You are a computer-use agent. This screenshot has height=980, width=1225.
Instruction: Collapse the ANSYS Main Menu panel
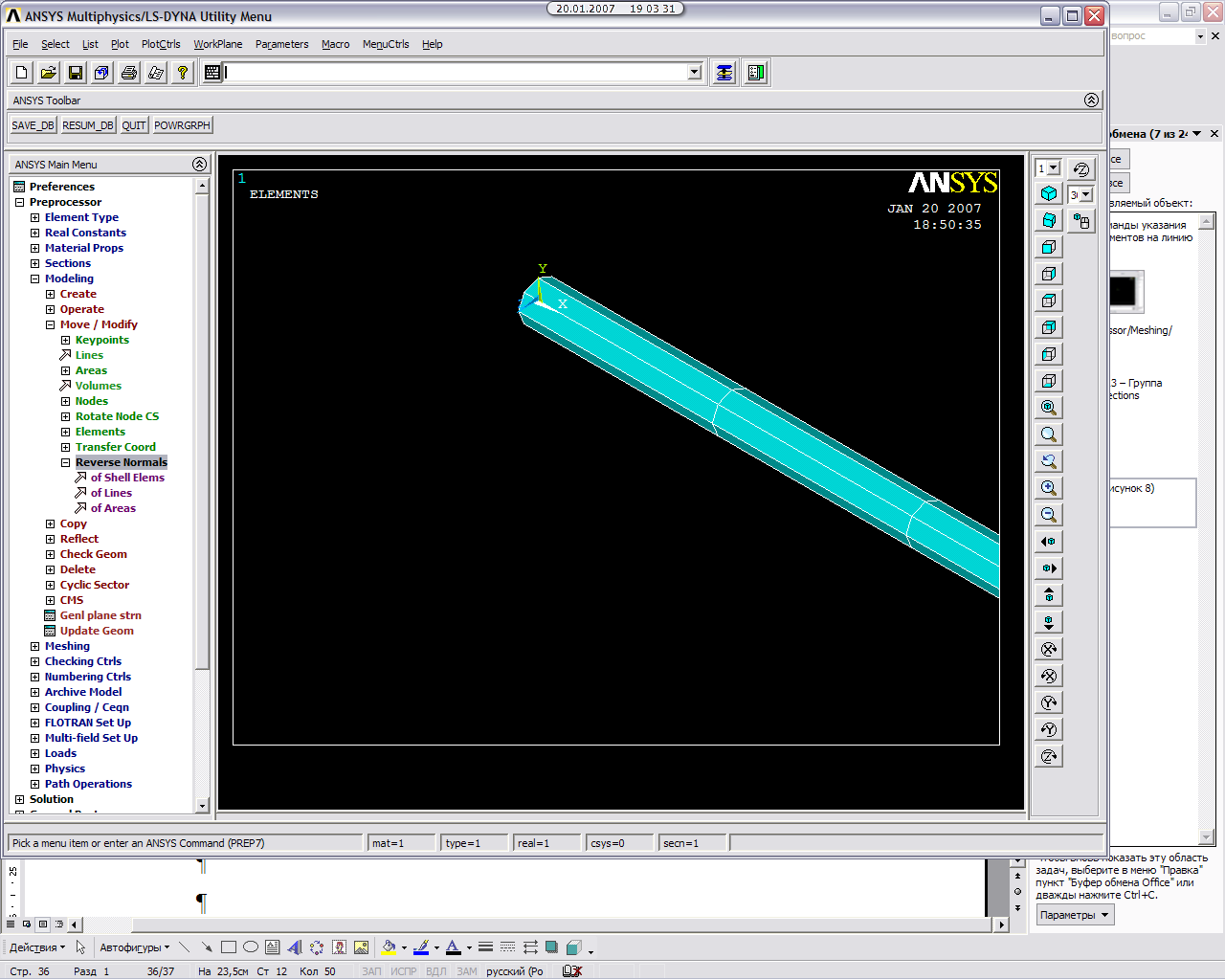(199, 165)
